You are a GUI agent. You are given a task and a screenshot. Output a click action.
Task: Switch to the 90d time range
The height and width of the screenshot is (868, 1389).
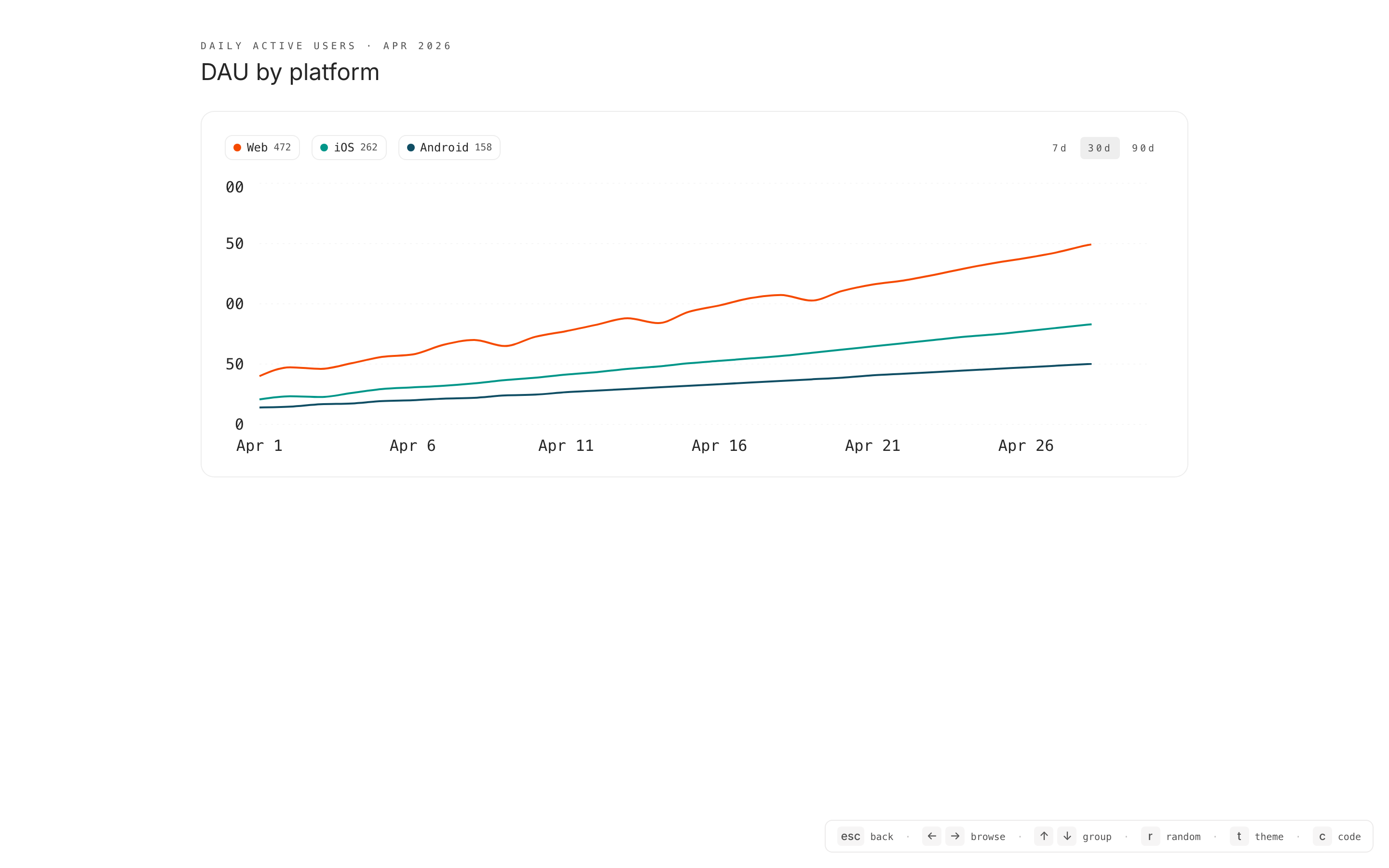point(1143,148)
